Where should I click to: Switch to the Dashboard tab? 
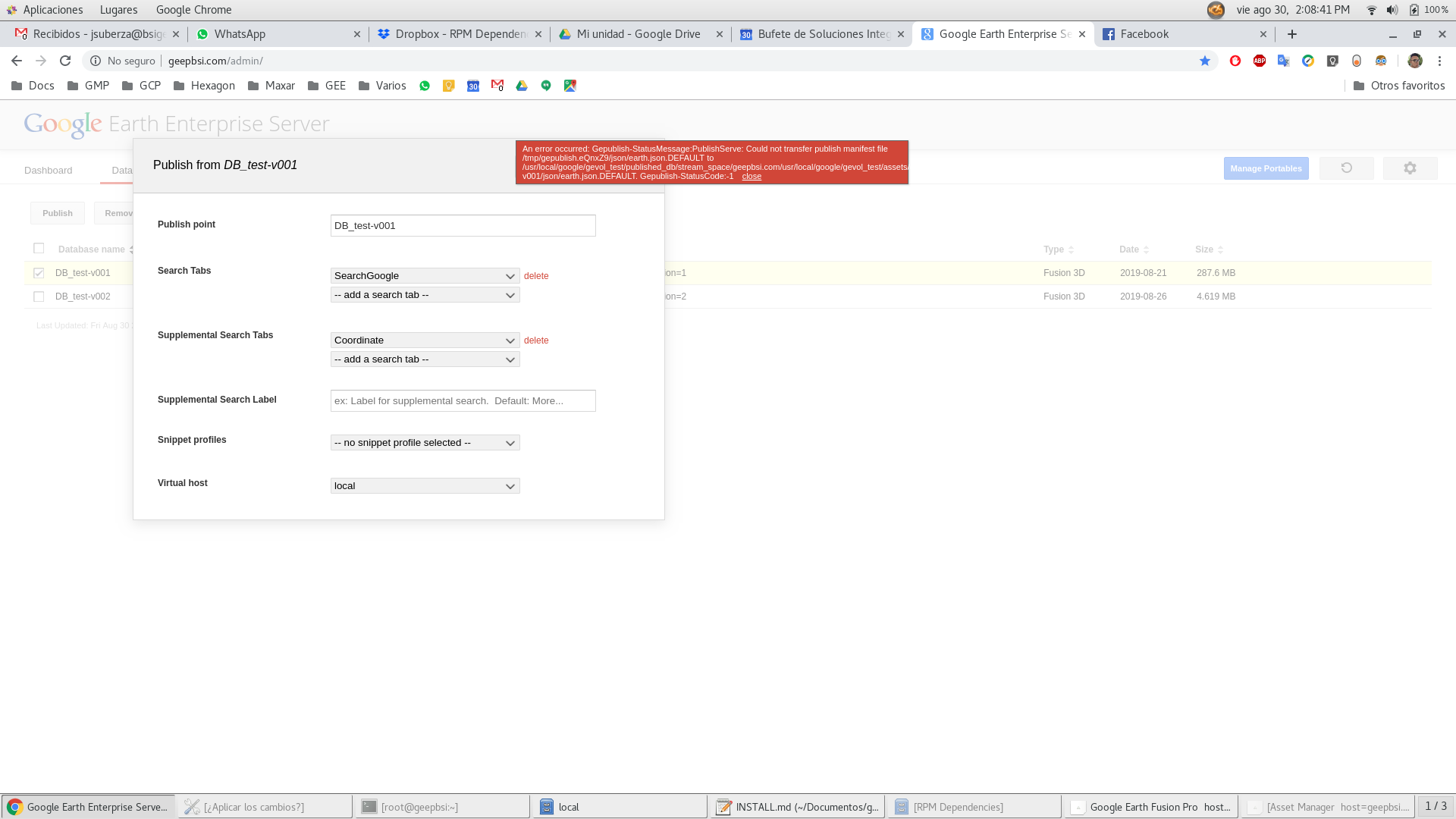coord(48,170)
